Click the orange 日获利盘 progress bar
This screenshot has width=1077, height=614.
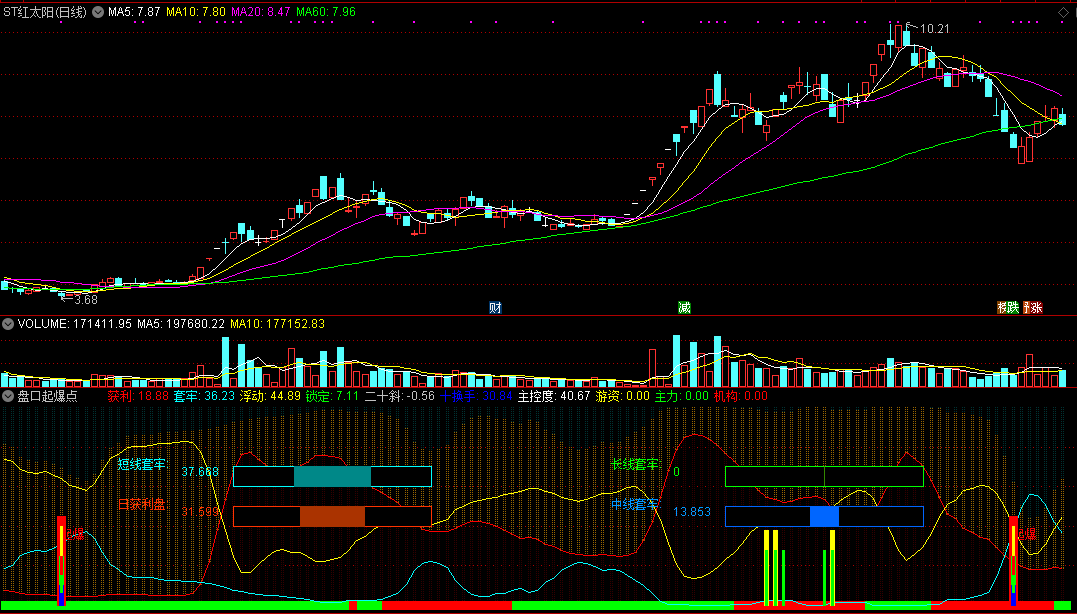[332, 516]
